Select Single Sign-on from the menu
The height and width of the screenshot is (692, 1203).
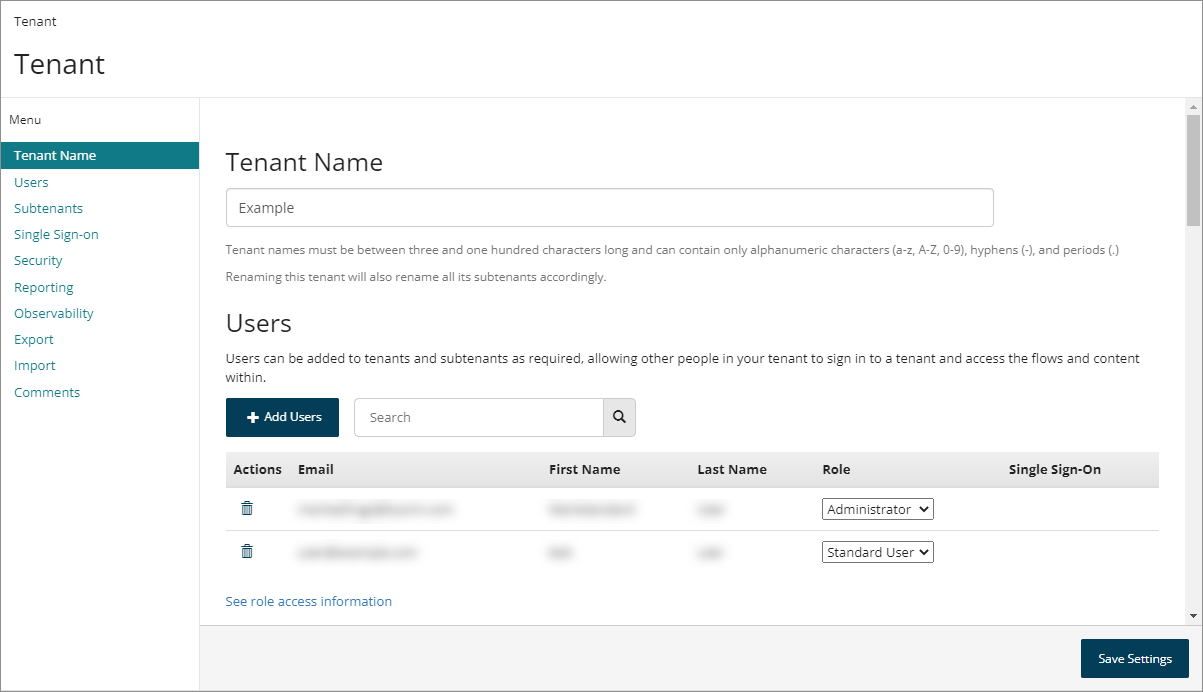56,234
